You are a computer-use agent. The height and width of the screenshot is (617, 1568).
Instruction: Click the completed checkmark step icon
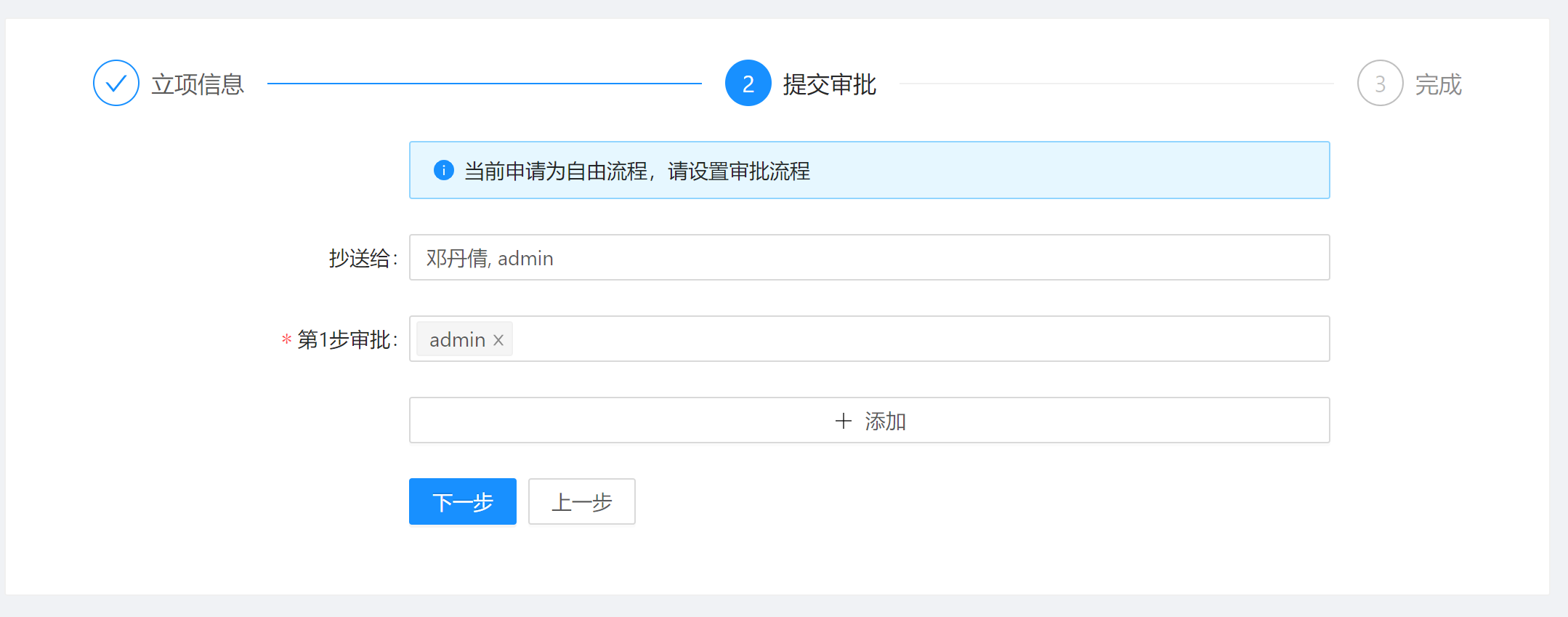pyautogui.click(x=116, y=83)
